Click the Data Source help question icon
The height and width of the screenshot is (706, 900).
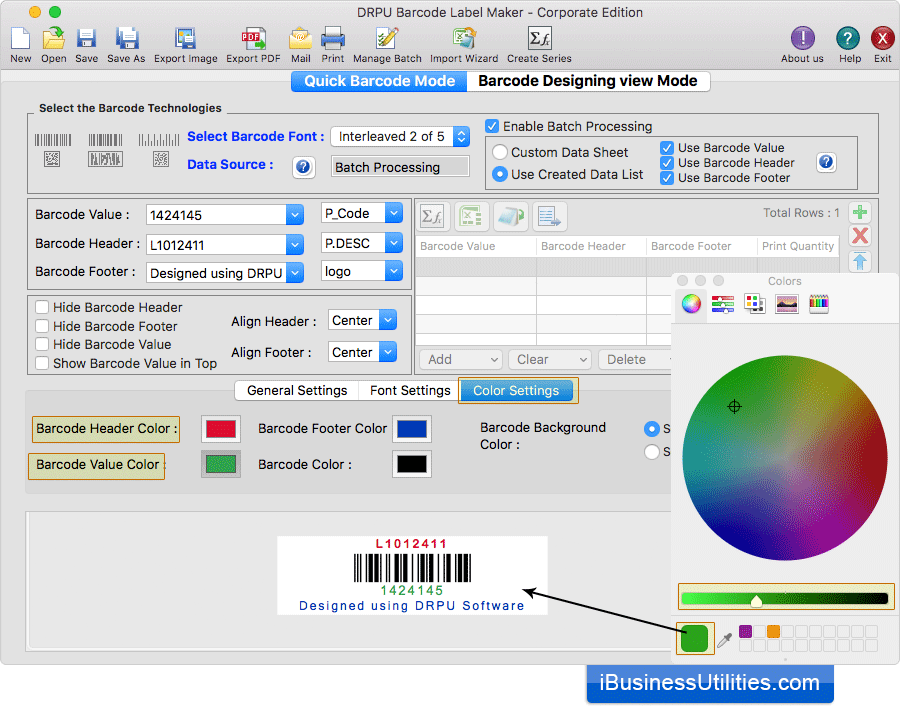coord(303,167)
